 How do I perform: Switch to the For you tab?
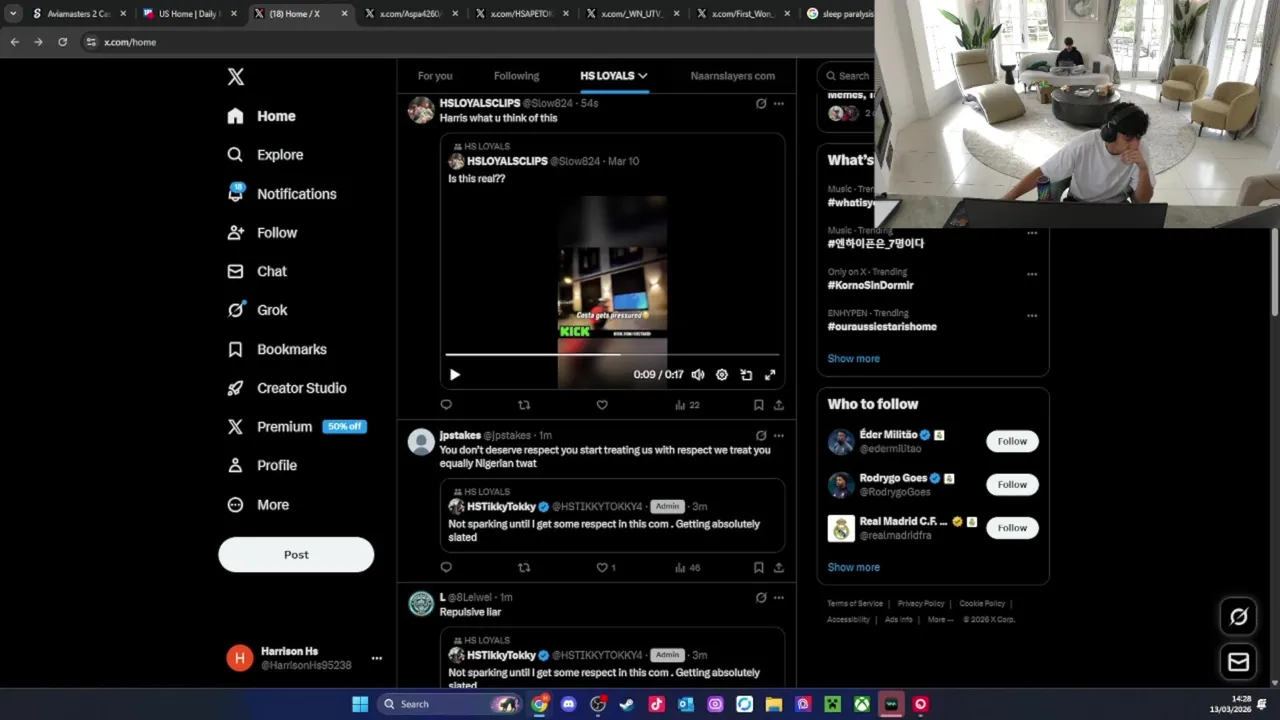[x=435, y=76]
